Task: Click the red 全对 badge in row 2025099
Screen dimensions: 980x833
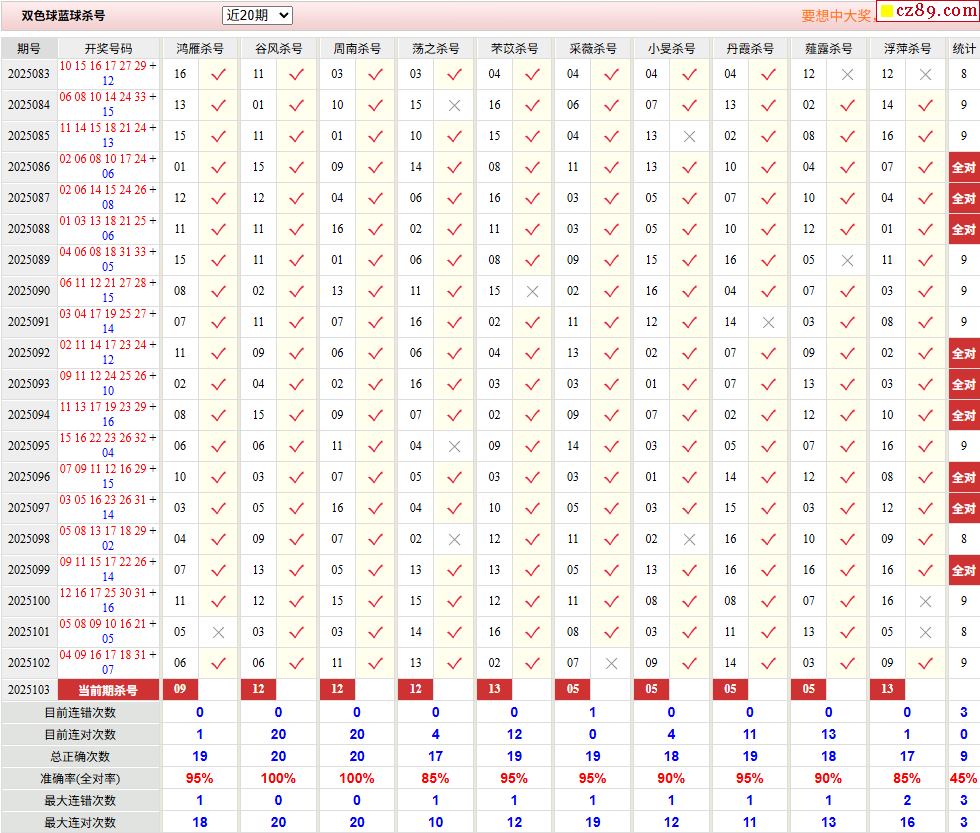Action: pyautogui.click(x=964, y=570)
